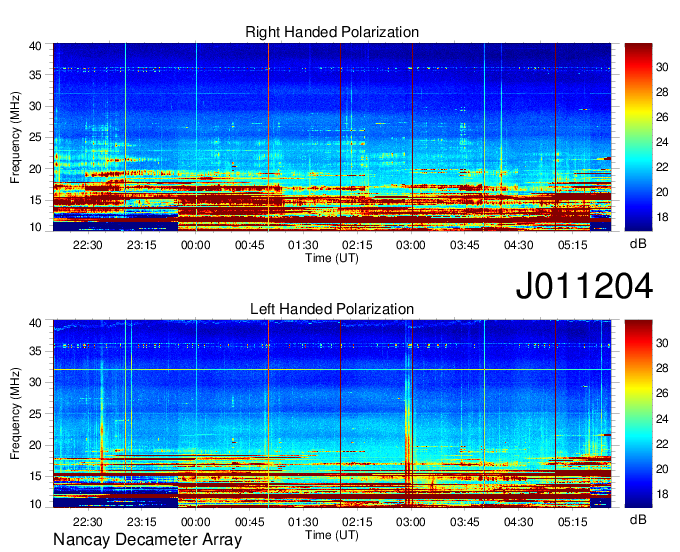The height and width of the screenshot is (552, 680).
Task: Click the 05:15 time tick on Left Handed plot
Action: [572, 522]
